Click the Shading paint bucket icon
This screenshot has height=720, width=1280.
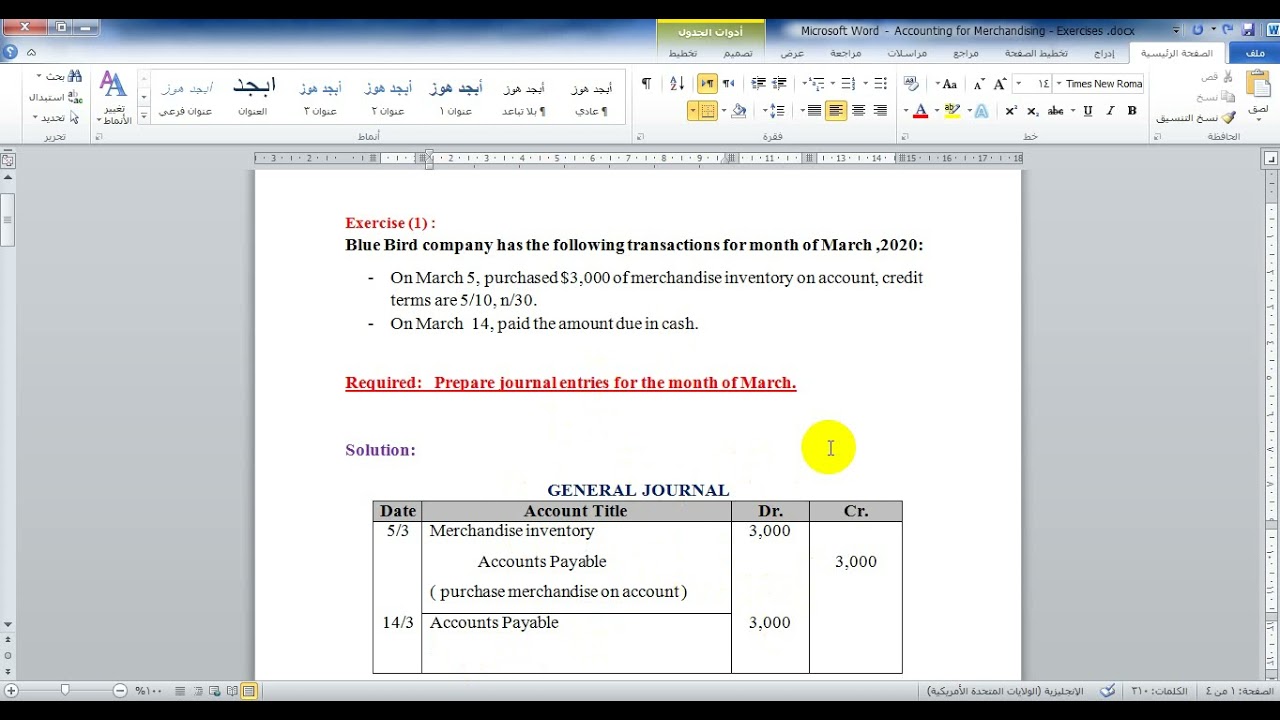pos(739,111)
